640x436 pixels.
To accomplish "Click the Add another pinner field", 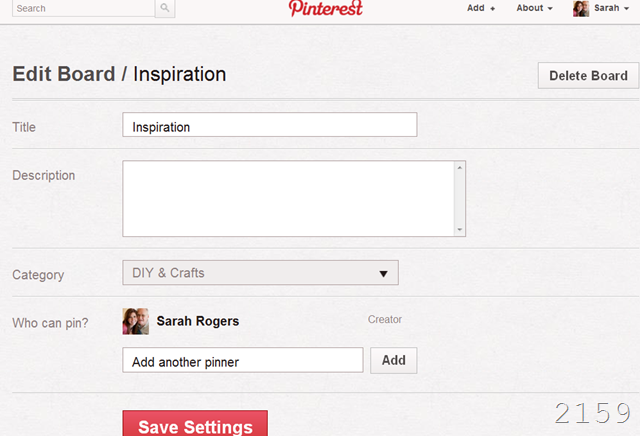I will click(x=242, y=361).
